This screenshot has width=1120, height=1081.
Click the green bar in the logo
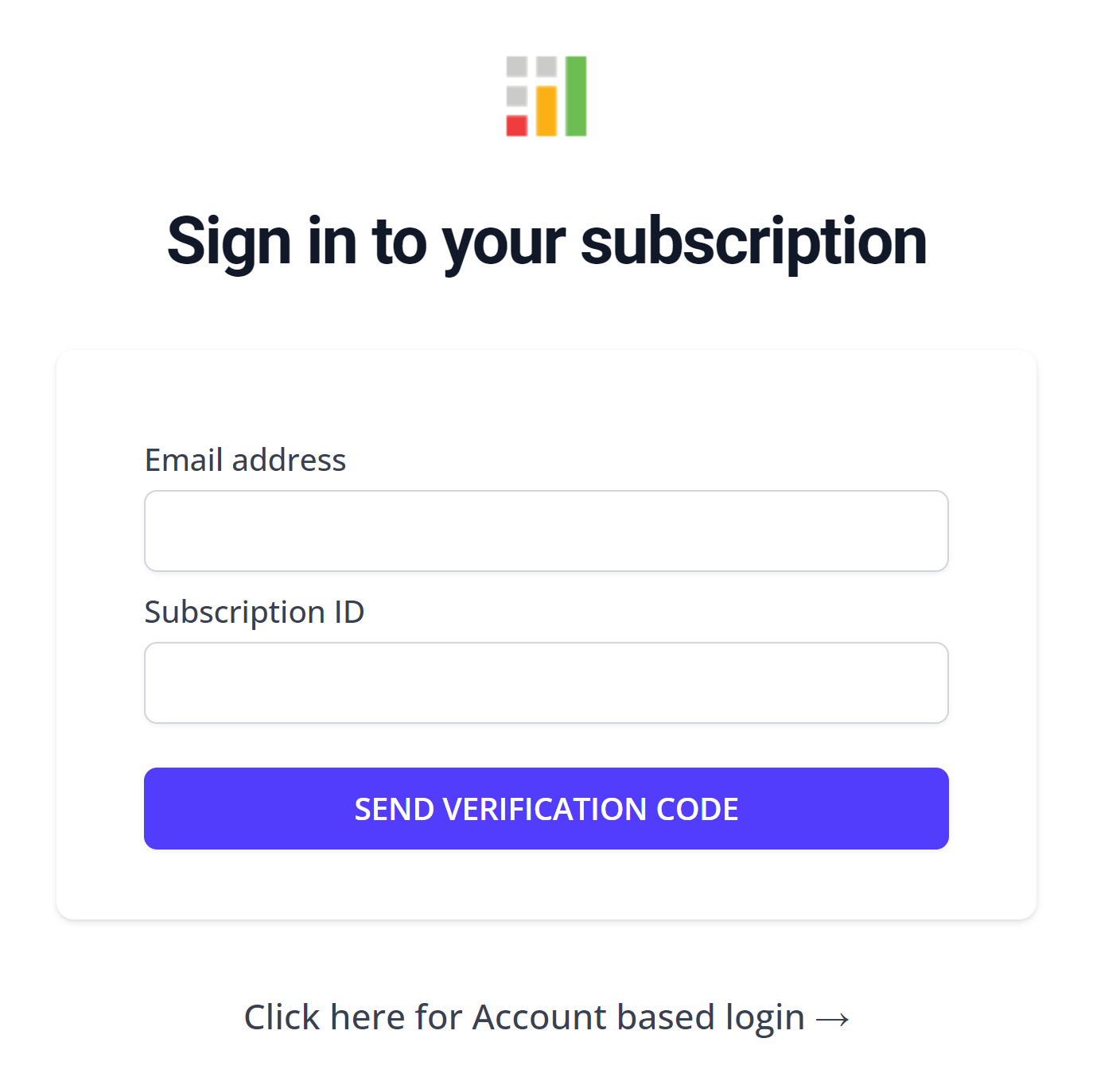(576, 96)
